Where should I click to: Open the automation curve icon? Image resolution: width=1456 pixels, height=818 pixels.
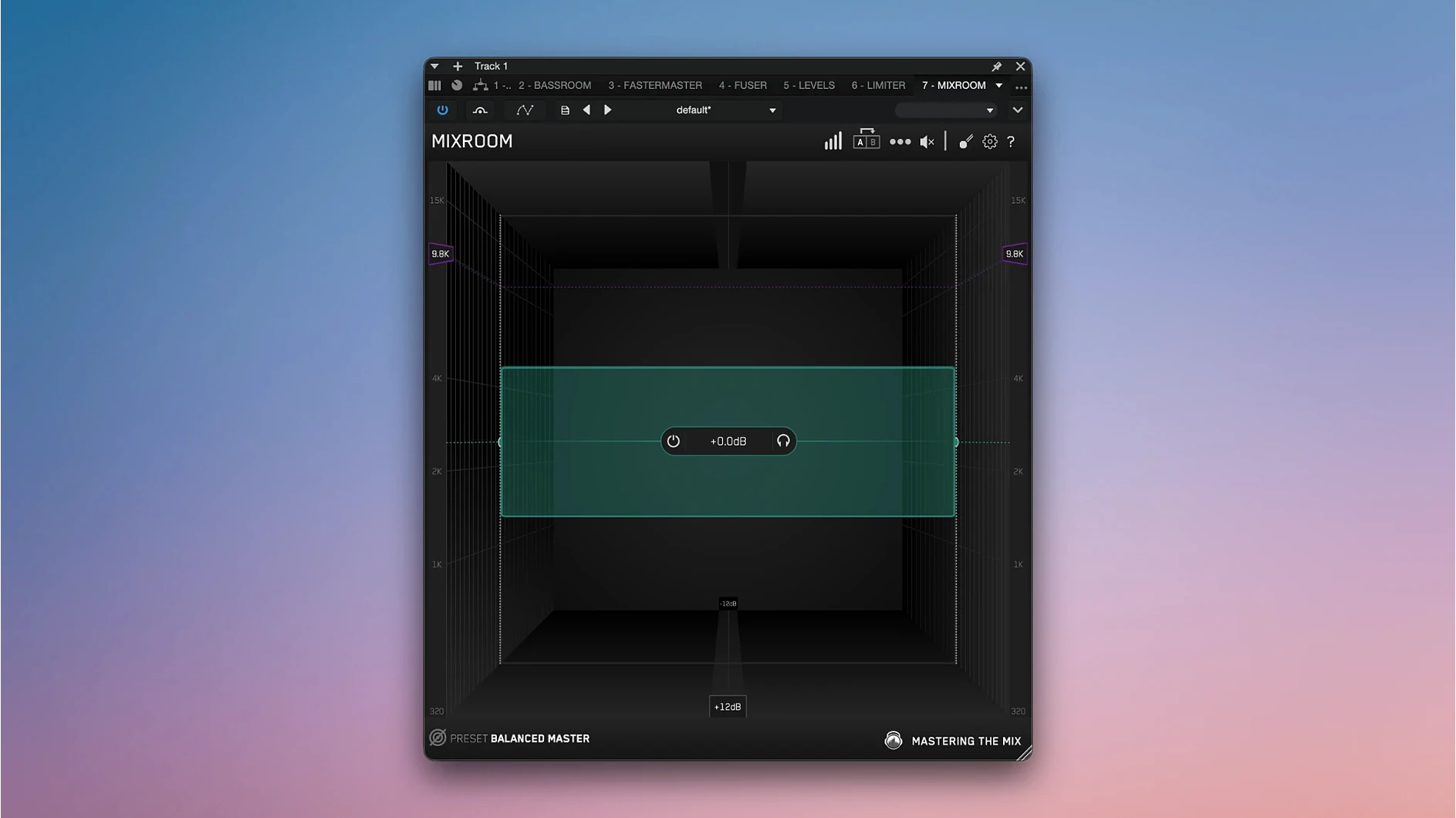pyautogui.click(x=525, y=110)
